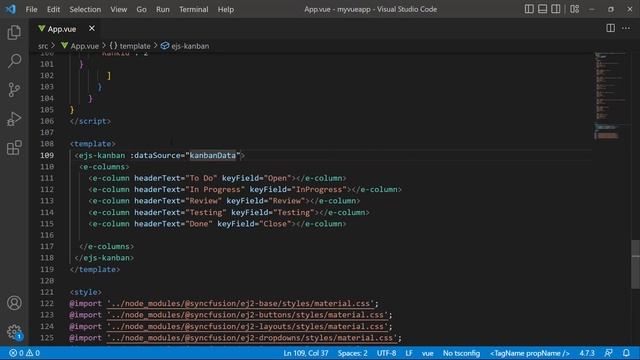The image size is (640, 360).
Task: Open the editor More Actions menu
Action: (x=626, y=28)
